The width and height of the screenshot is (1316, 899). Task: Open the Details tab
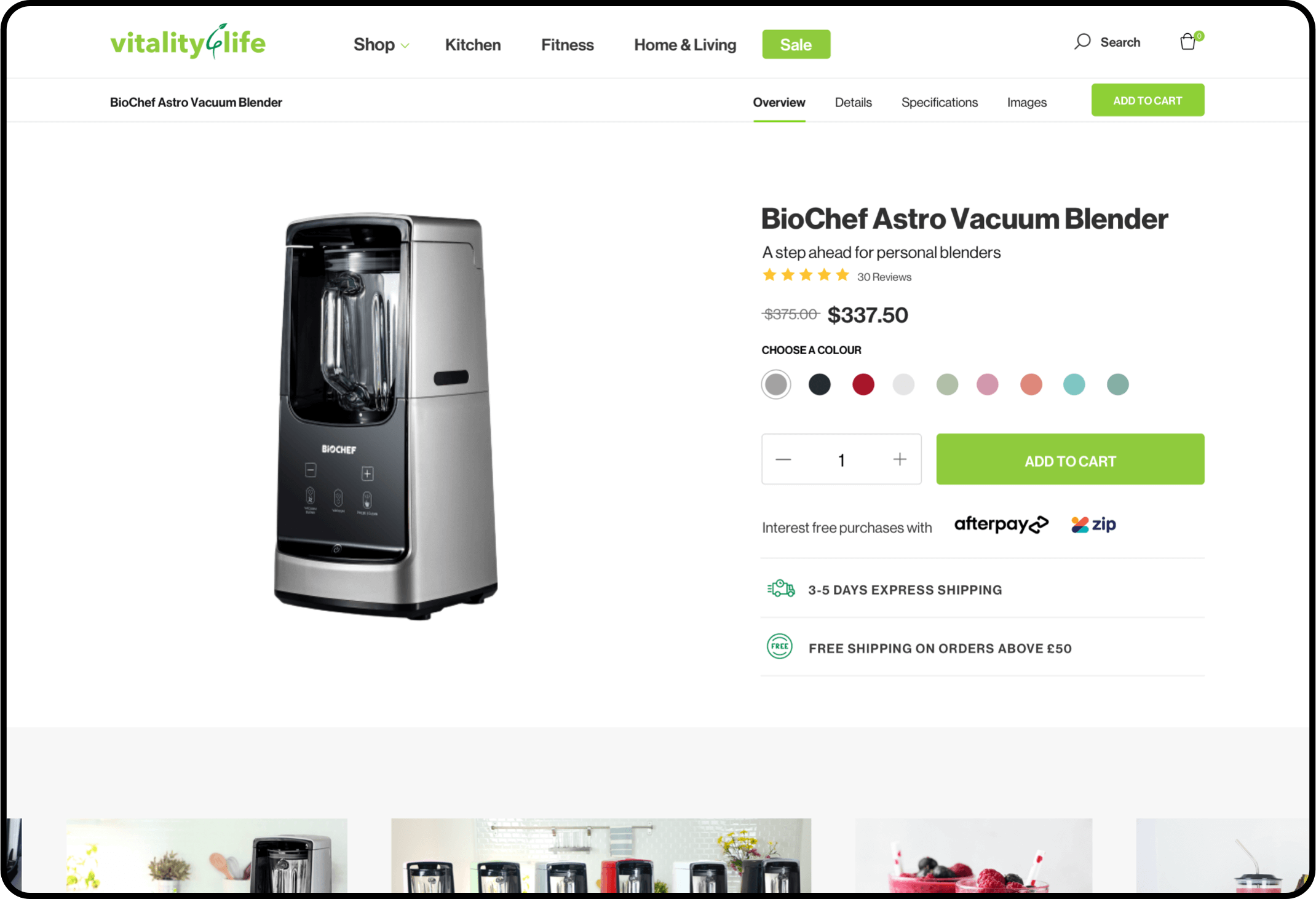pos(853,103)
